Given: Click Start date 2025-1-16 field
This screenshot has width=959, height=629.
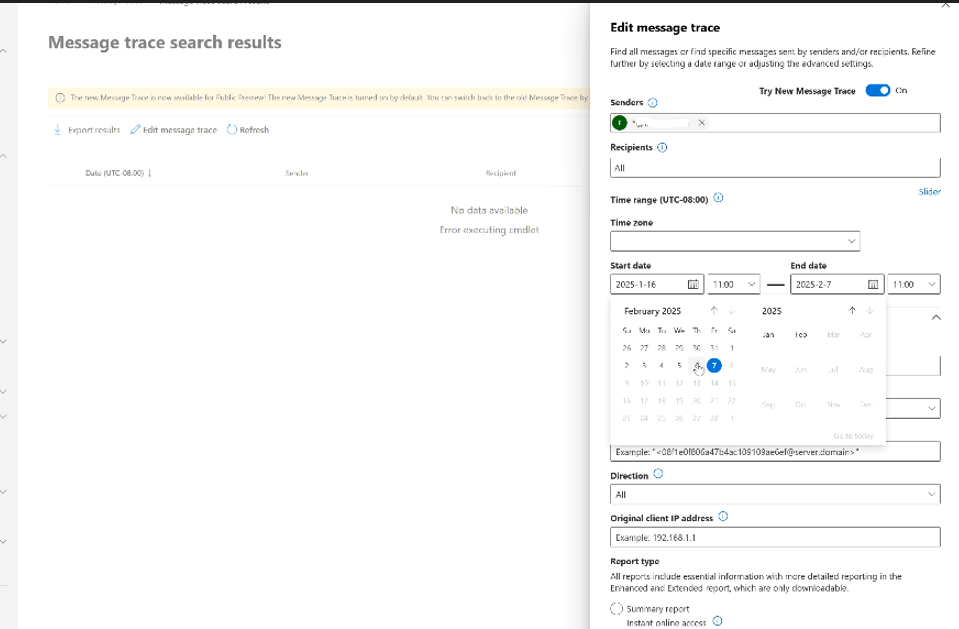Looking at the screenshot, I should (x=657, y=285).
